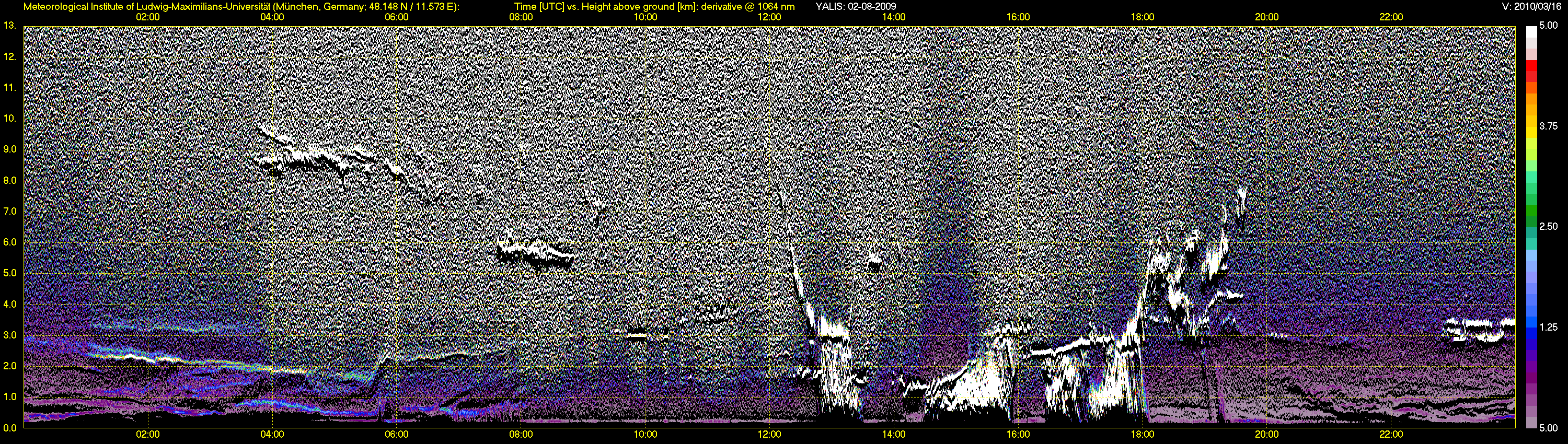Click the 8.0 km height axis label
1568x444 pixels.
click(10, 181)
